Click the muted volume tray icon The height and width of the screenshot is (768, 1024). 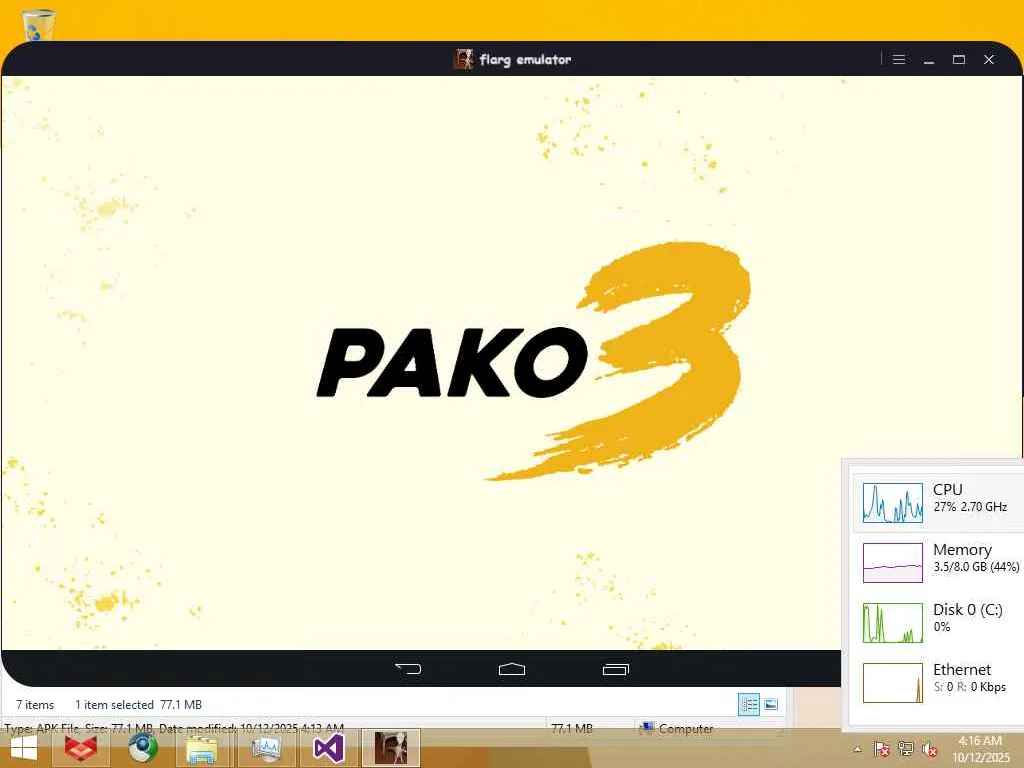point(929,749)
